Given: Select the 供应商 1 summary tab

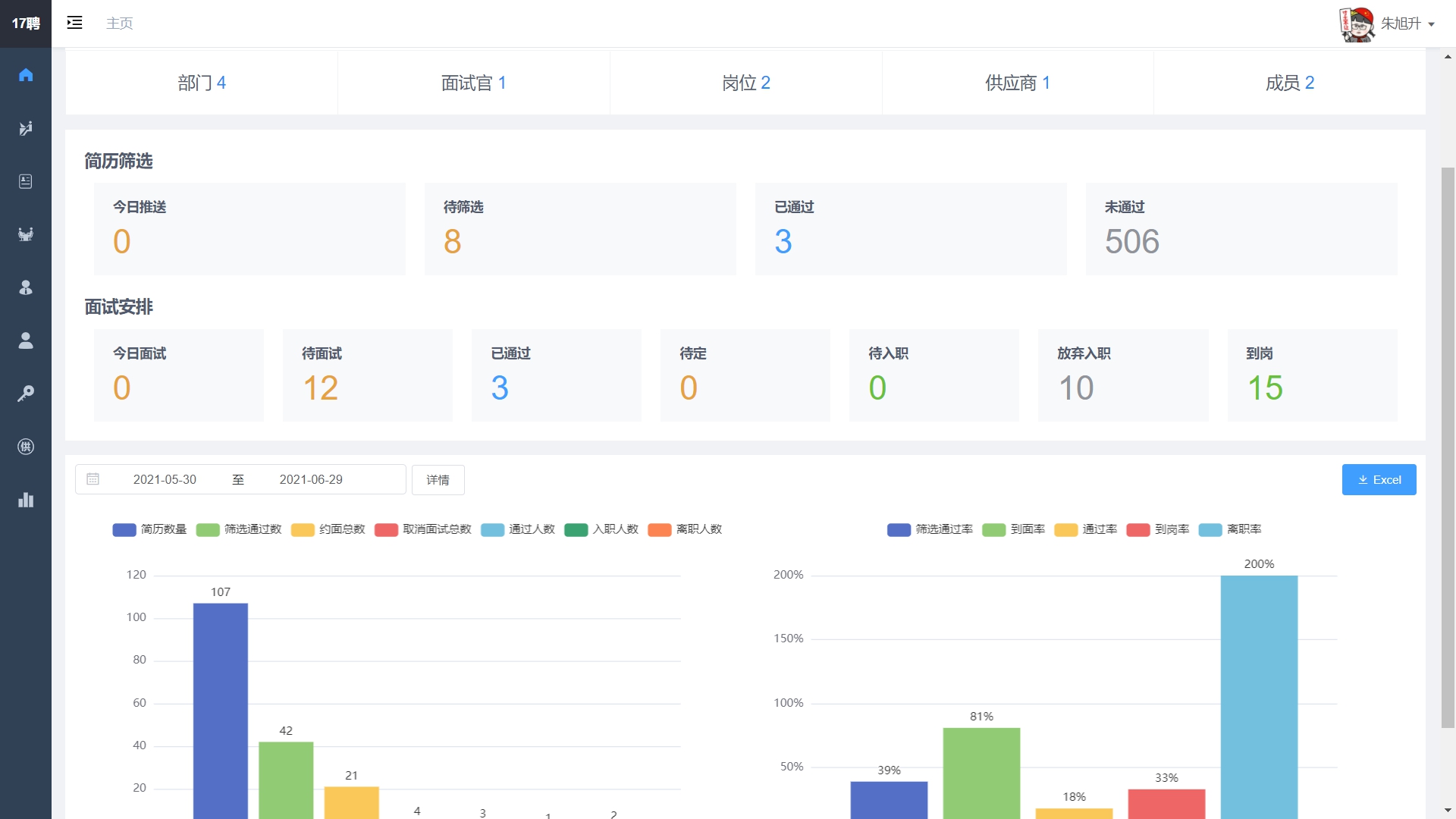Looking at the screenshot, I should (x=1018, y=83).
